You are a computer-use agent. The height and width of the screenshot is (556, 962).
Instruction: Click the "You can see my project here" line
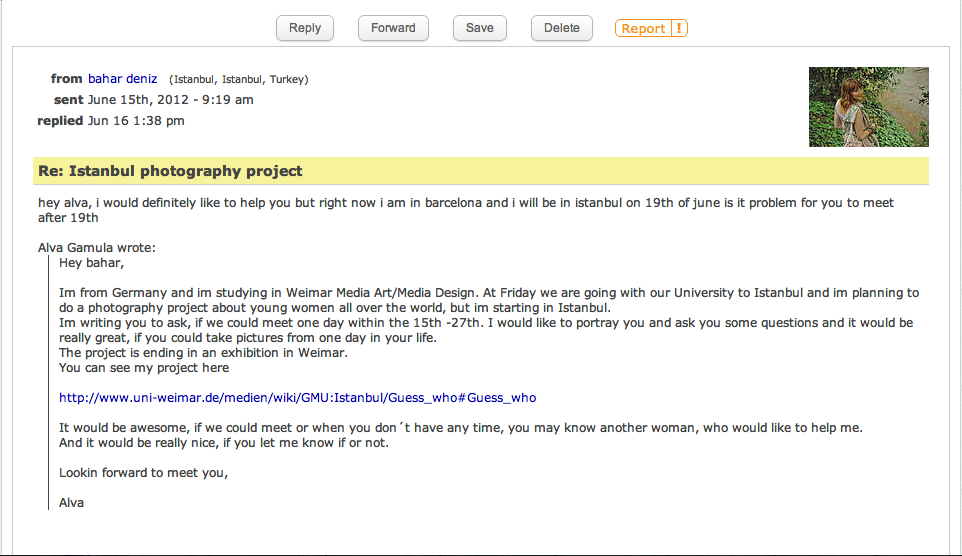point(144,368)
